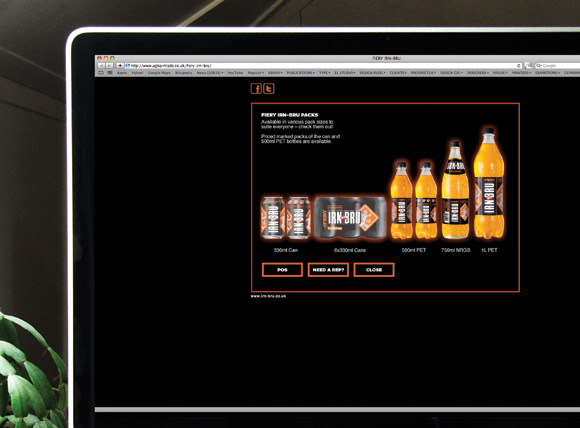Click the address bar URL field
The width and height of the screenshot is (580, 428).
point(323,65)
